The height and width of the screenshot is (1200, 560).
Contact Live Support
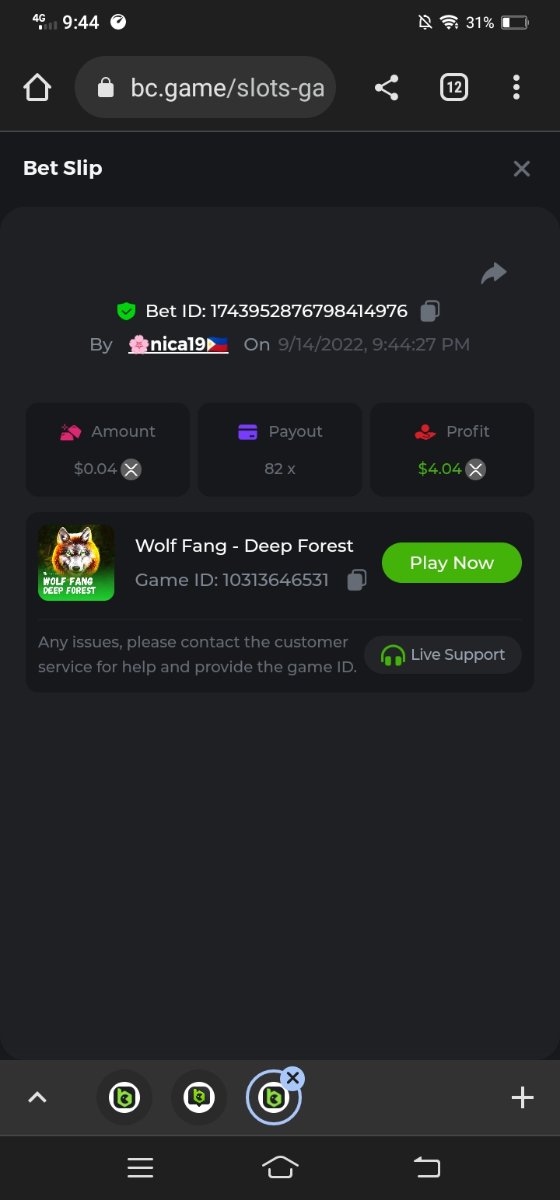pyautogui.click(x=443, y=655)
